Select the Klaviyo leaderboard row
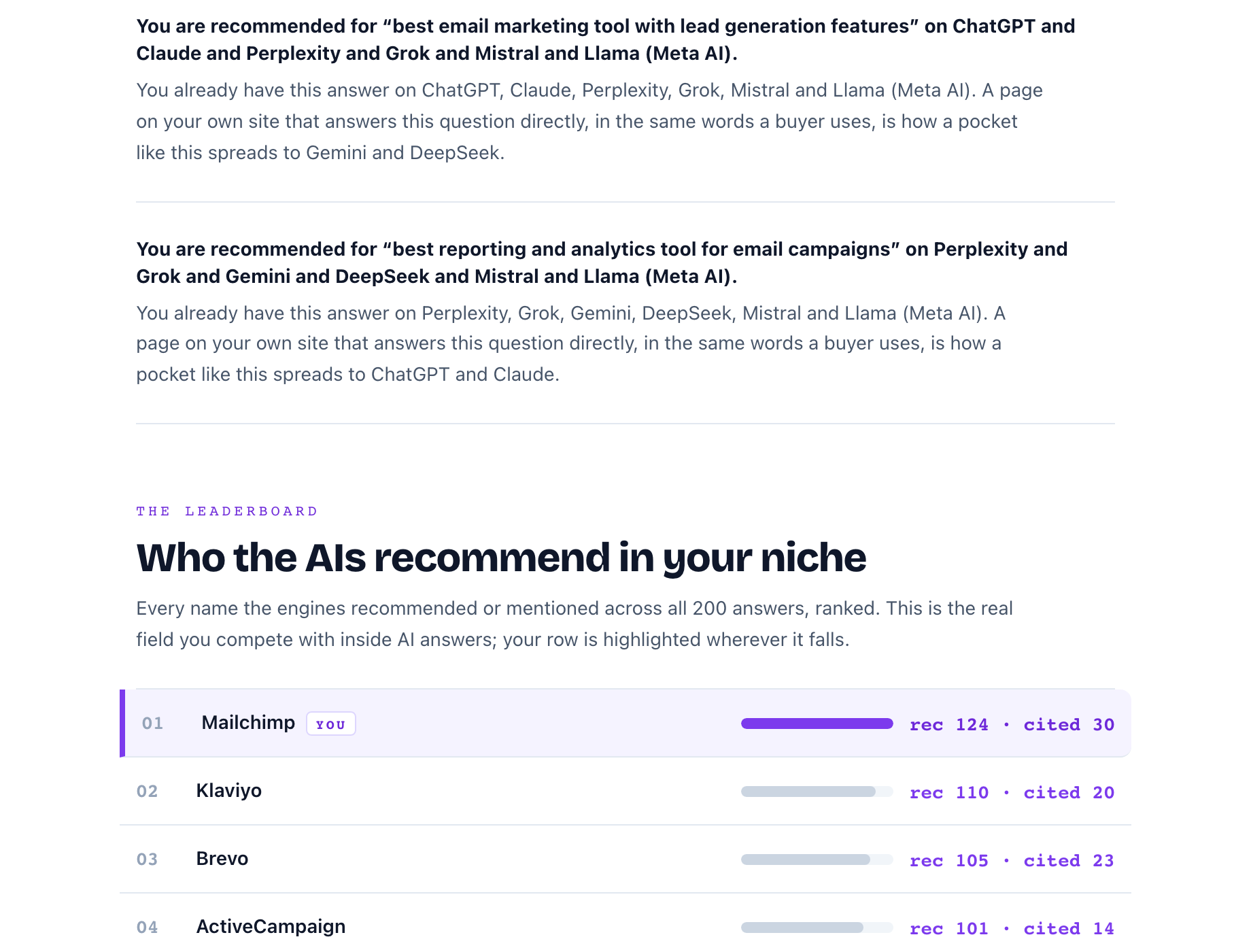The height and width of the screenshot is (952, 1251). pos(625,792)
